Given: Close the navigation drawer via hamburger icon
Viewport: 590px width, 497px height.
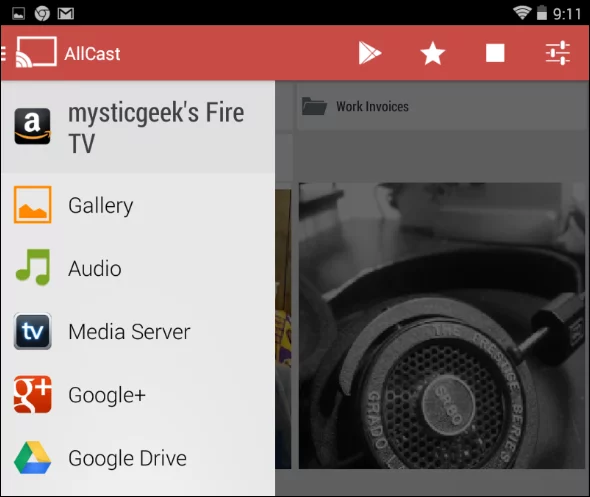Looking at the screenshot, I should click(4, 53).
